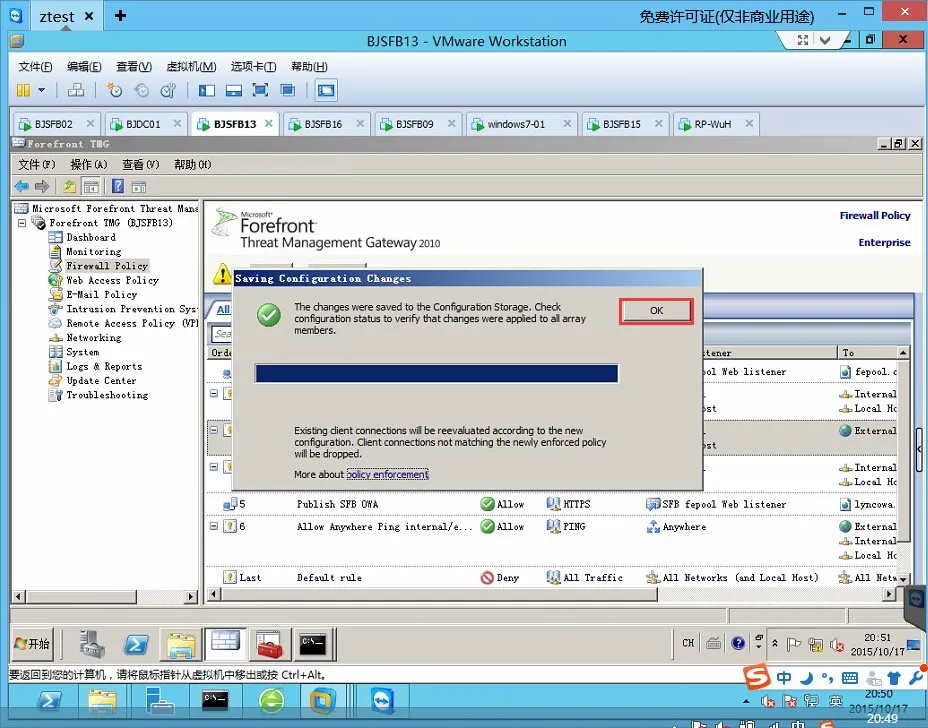
Task: Click VMware unity mode icon
Action: click(288, 91)
